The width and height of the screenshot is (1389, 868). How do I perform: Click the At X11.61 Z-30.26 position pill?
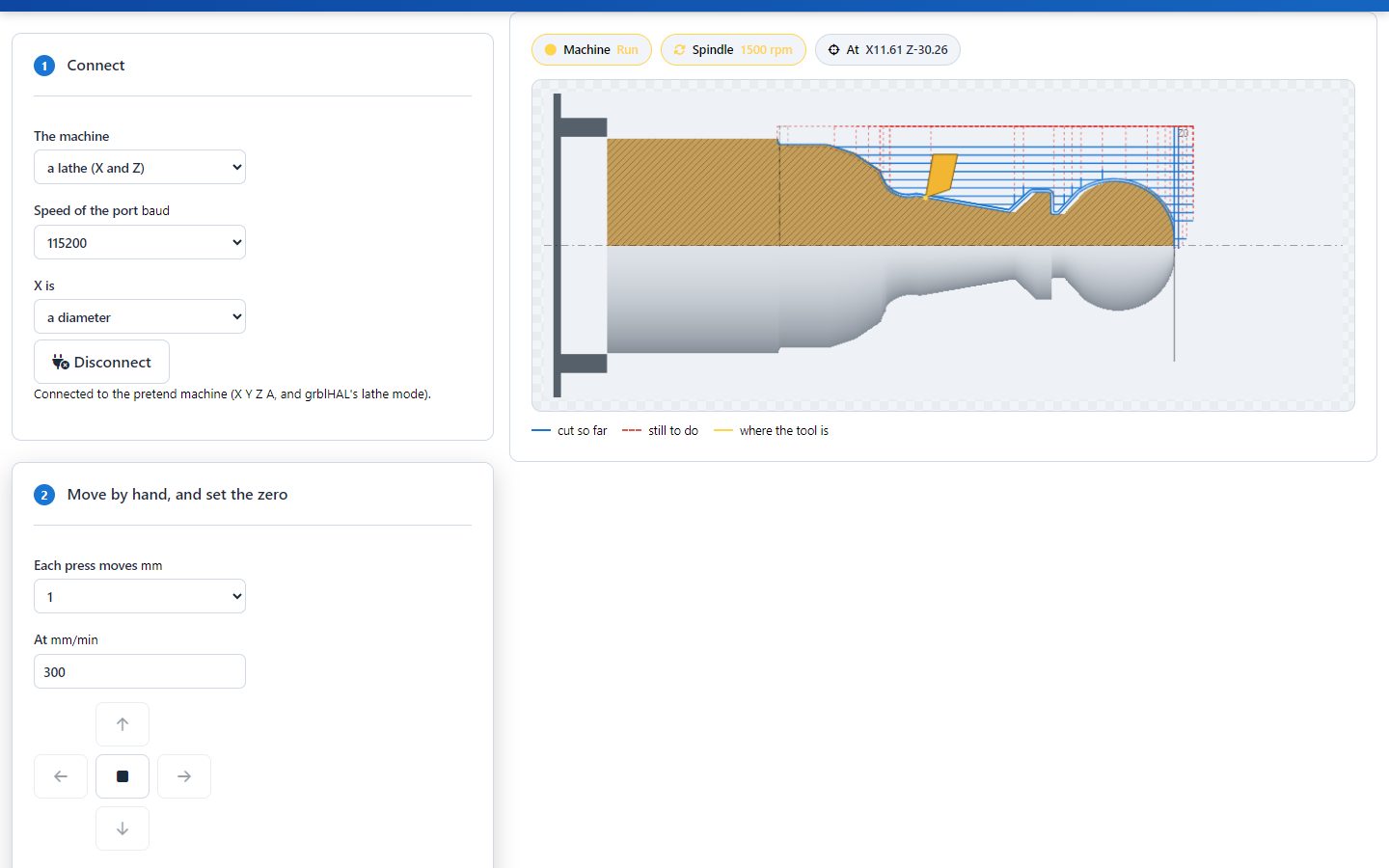coord(887,50)
